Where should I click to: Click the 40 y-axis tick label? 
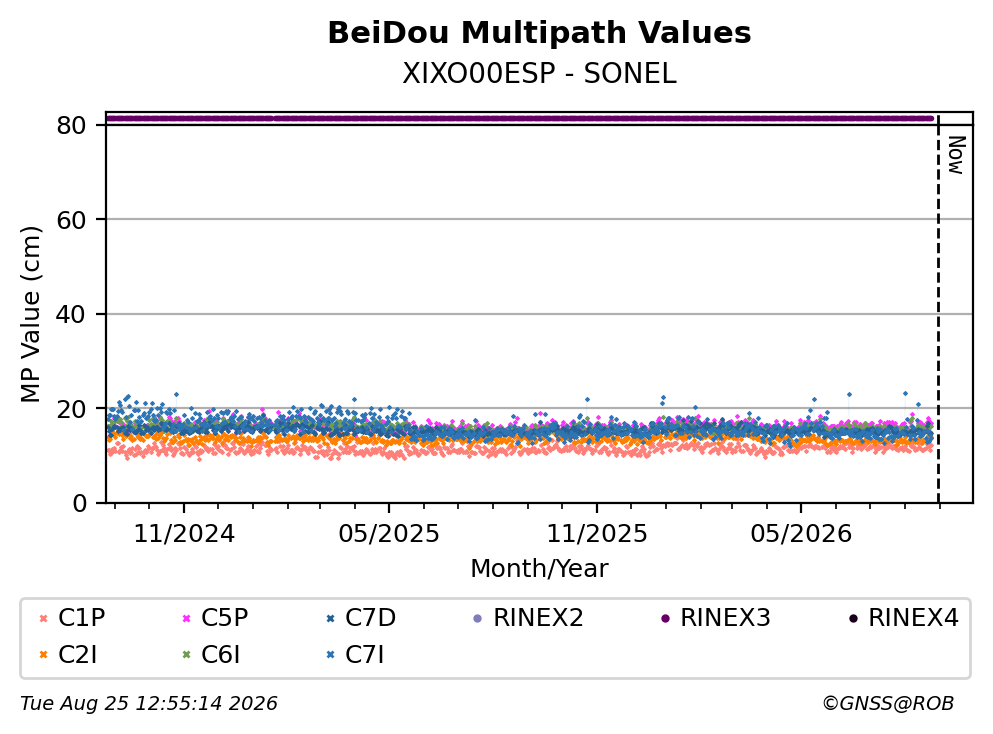[71, 314]
